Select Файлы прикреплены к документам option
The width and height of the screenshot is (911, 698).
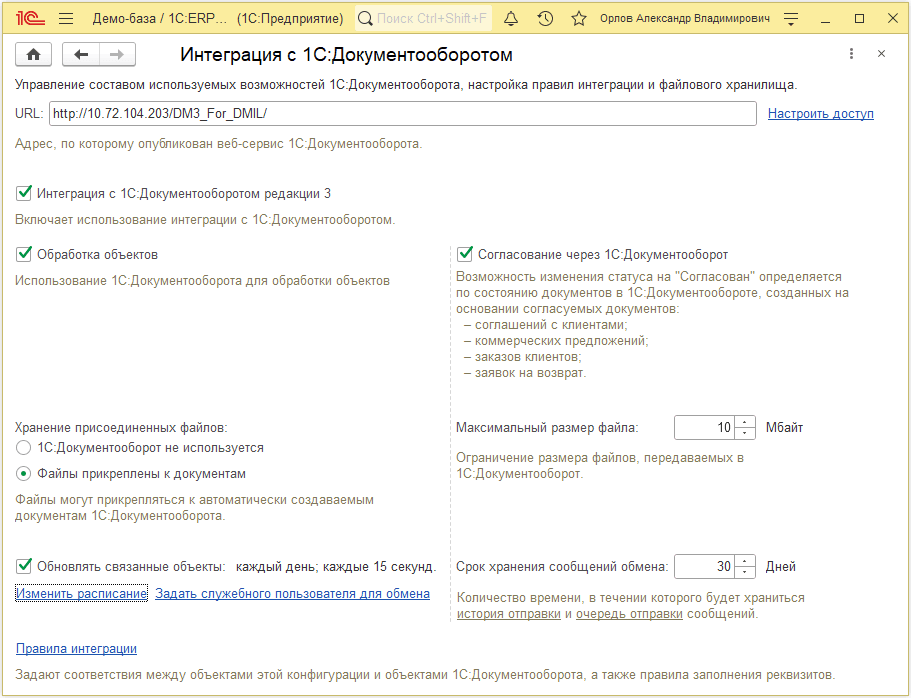coord(24,474)
